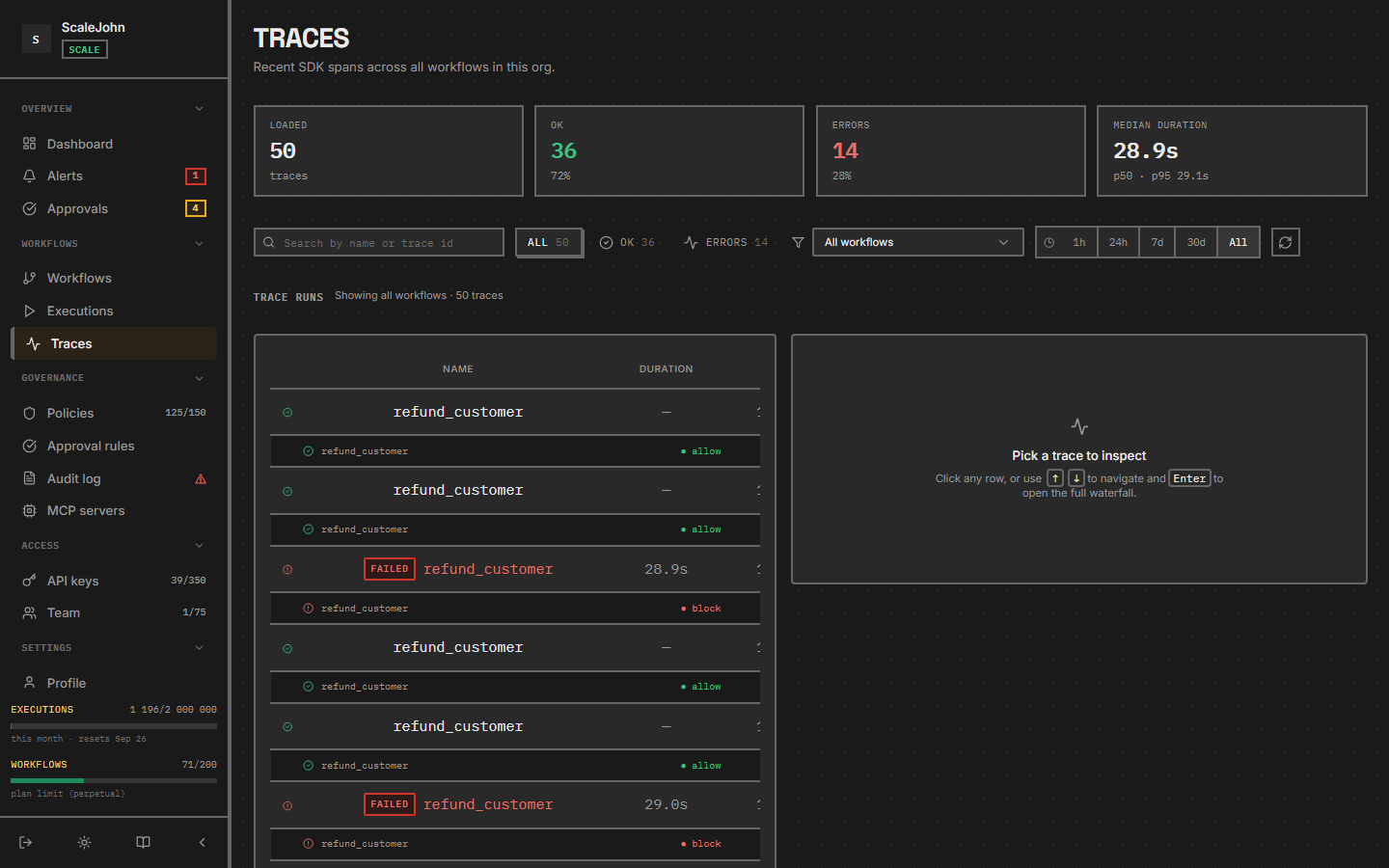Click the MCP servers chip icon
This screenshot has width=1389, height=868.
(30, 510)
